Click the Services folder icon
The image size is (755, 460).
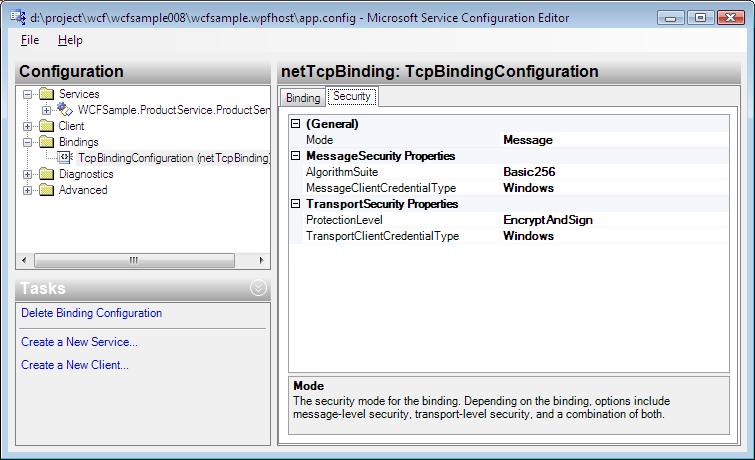[47, 94]
